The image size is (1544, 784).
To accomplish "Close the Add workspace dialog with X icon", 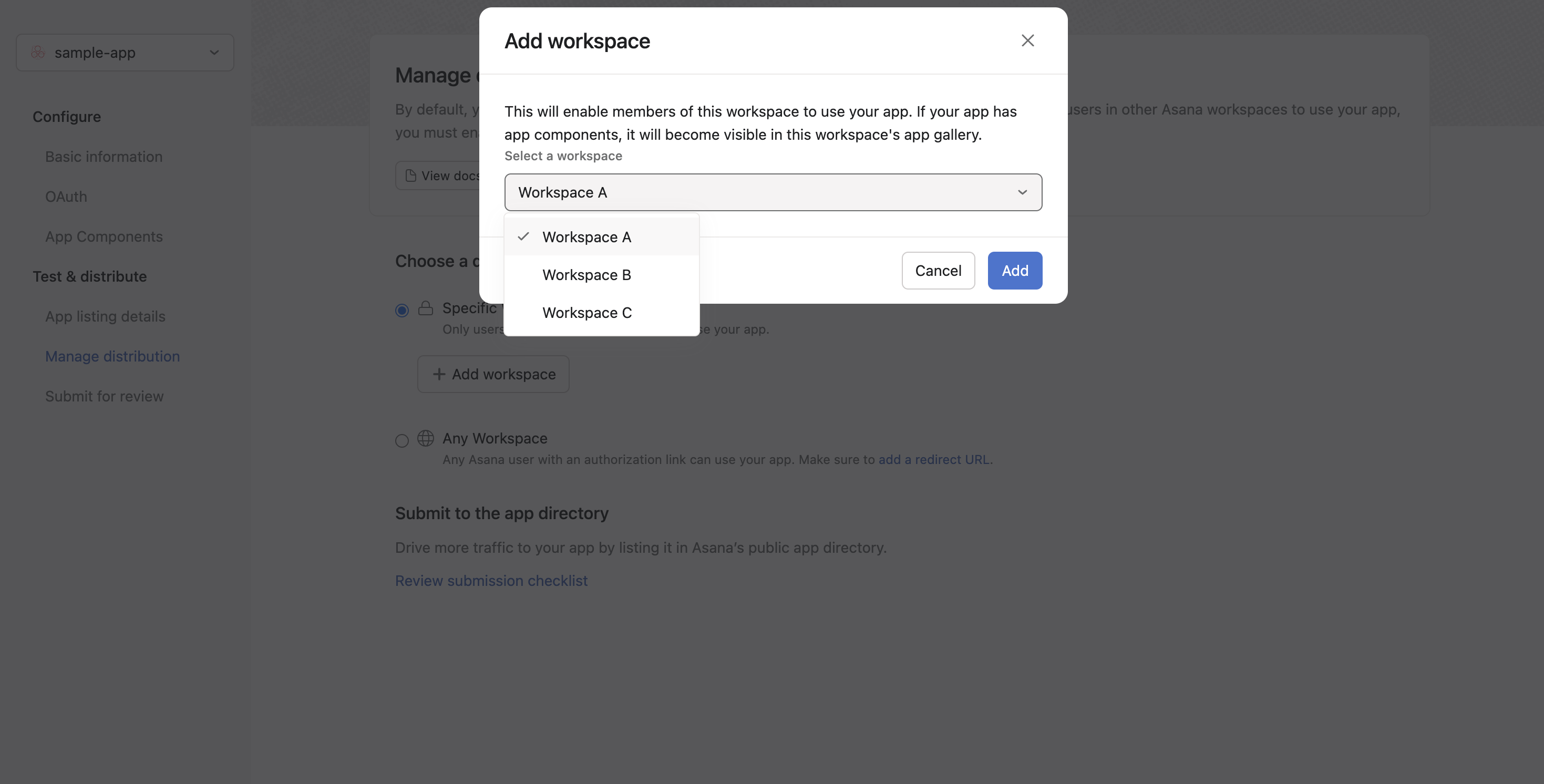I will tap(1027, 40).
